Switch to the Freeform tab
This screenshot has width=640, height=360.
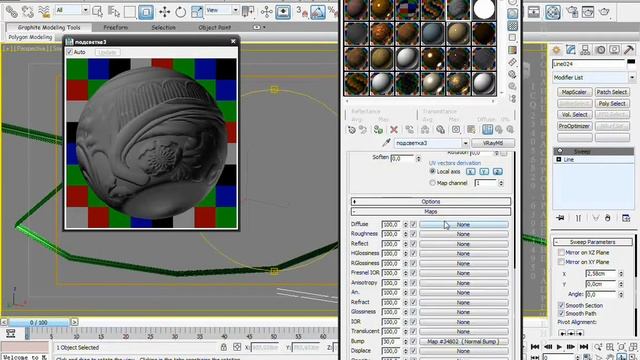click(x=116, y=27)
